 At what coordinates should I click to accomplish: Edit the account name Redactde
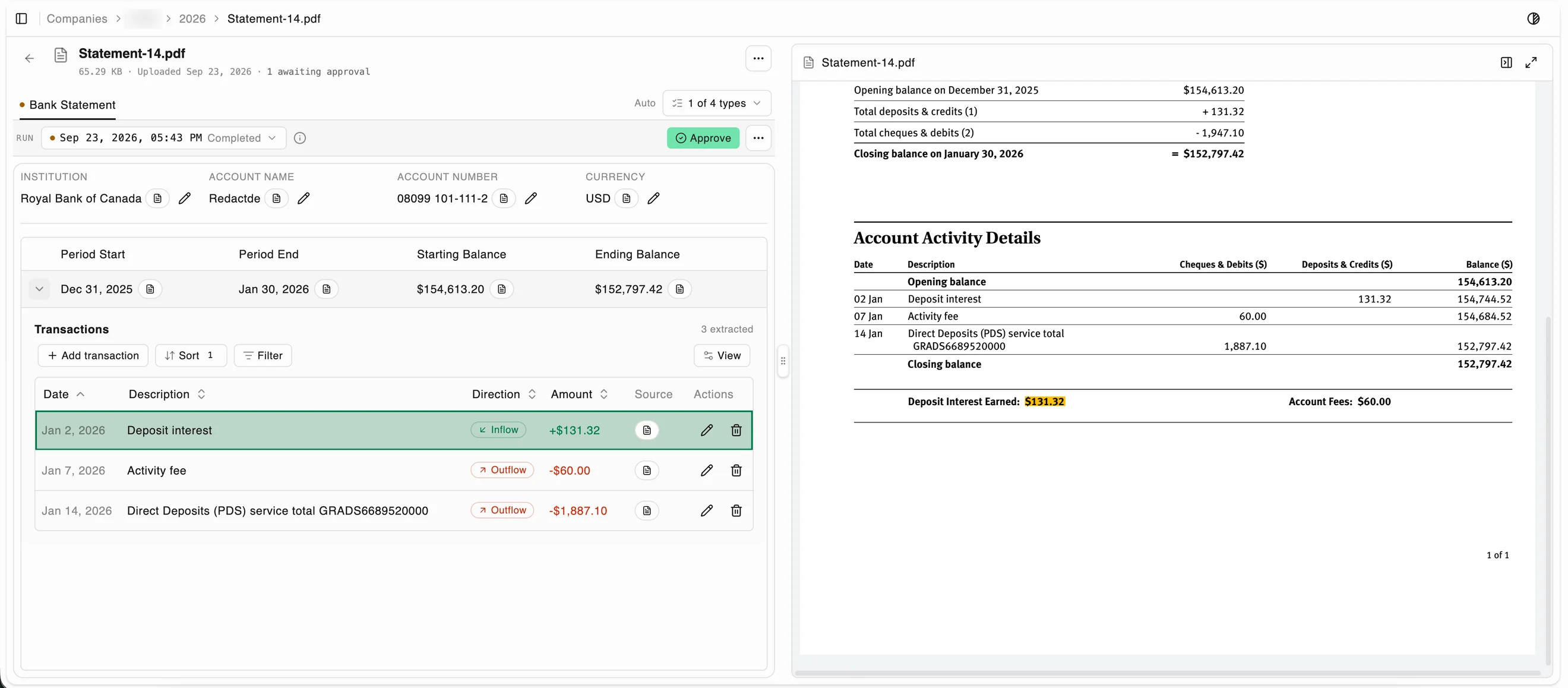[303, 198]
